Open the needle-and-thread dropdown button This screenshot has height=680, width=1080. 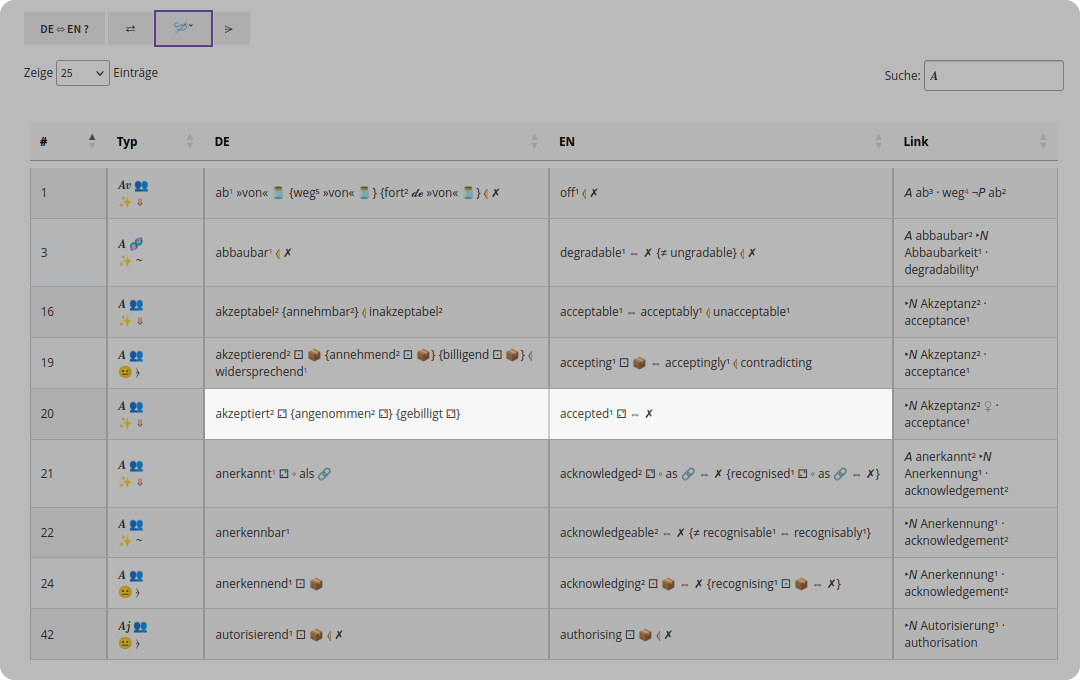click(183, 28)
